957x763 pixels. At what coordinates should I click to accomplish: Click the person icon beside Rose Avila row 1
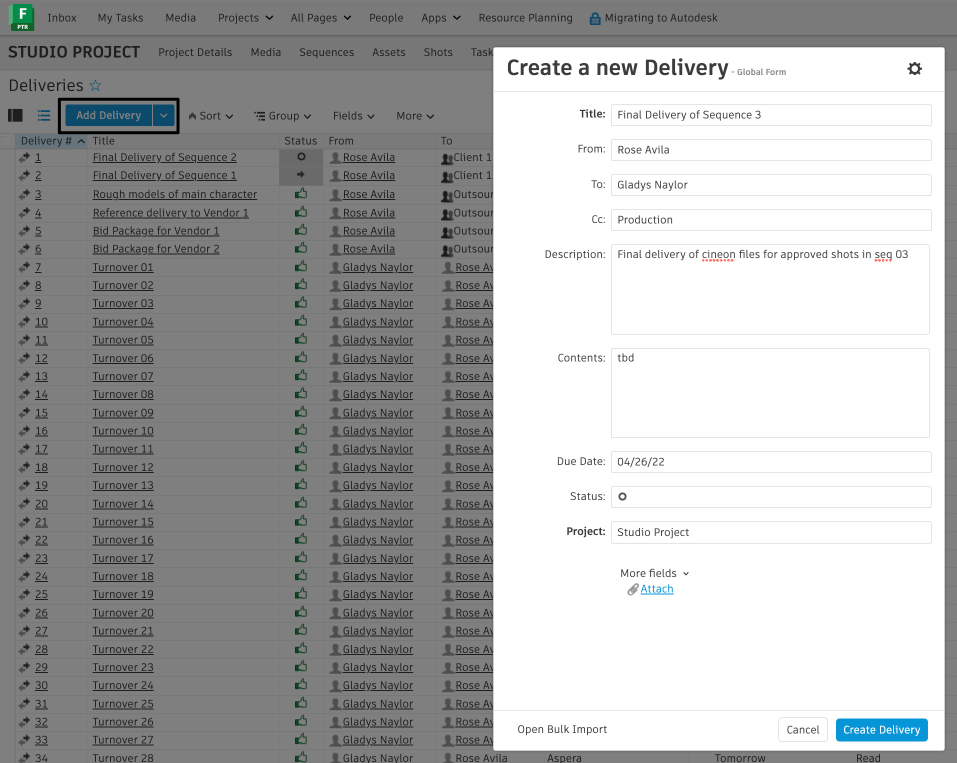click(335, 157)
